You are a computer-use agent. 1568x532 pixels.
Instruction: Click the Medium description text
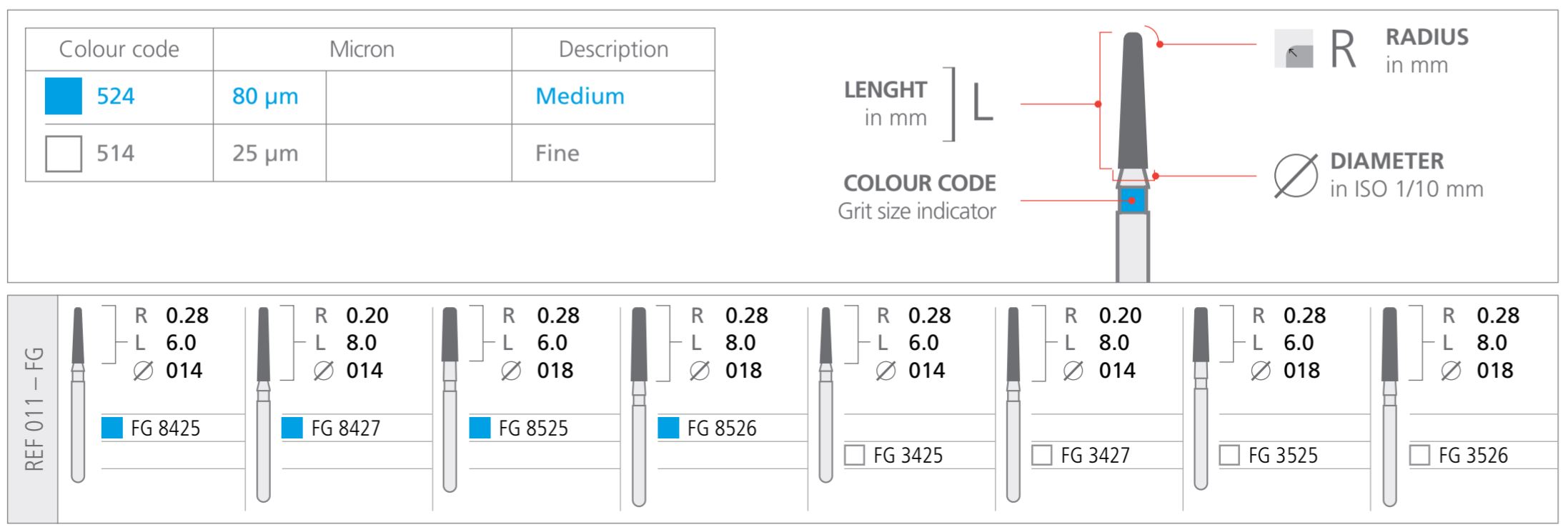pyautogui.click(x=580, y=96)
